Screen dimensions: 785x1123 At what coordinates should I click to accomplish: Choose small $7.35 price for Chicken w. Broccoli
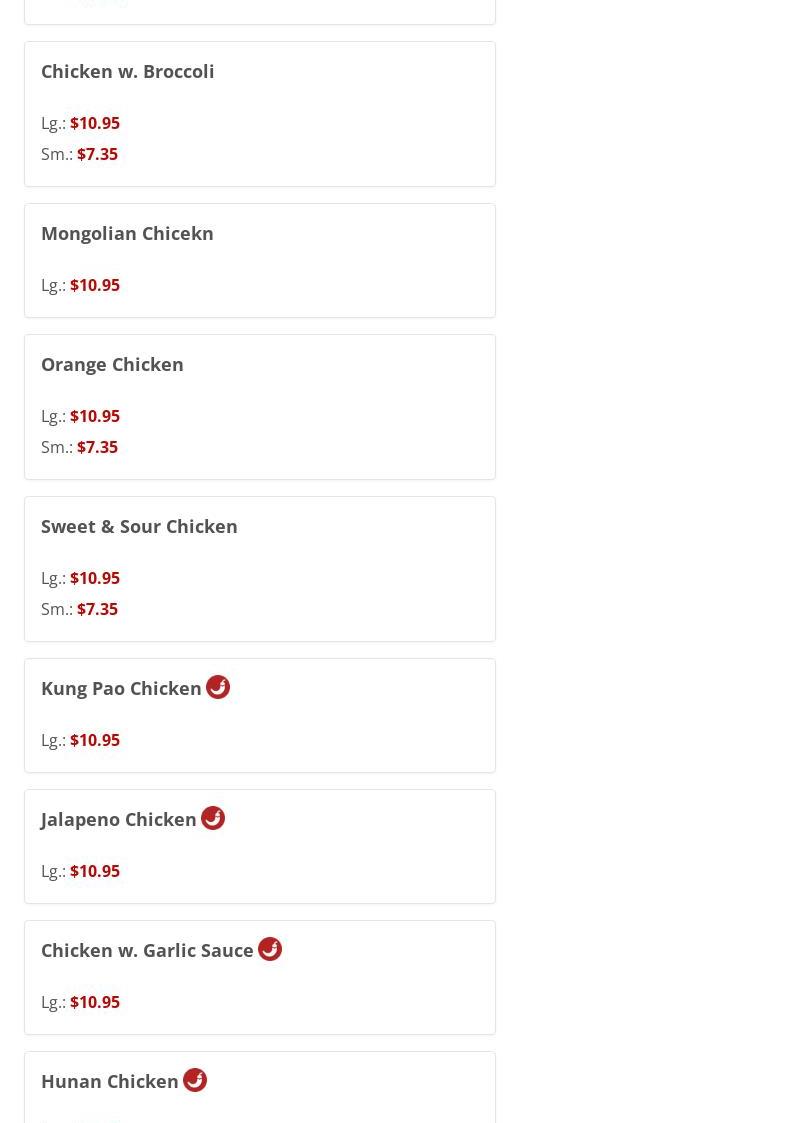pyautogui.click(x=97, y=154)
